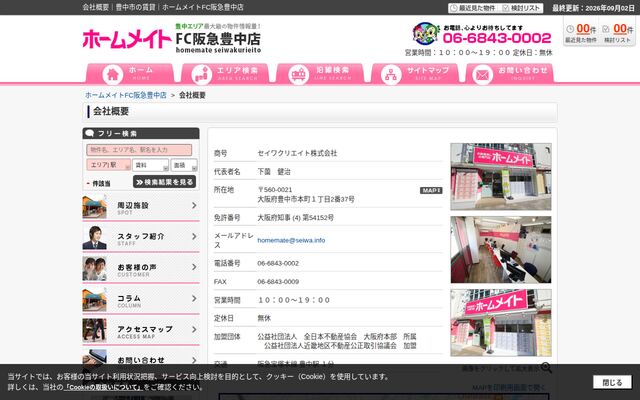The height and width of the screenshot is (400, 640).
Task: Click the chevron arrow on お客様の声 row
Action: click(194, 267)
